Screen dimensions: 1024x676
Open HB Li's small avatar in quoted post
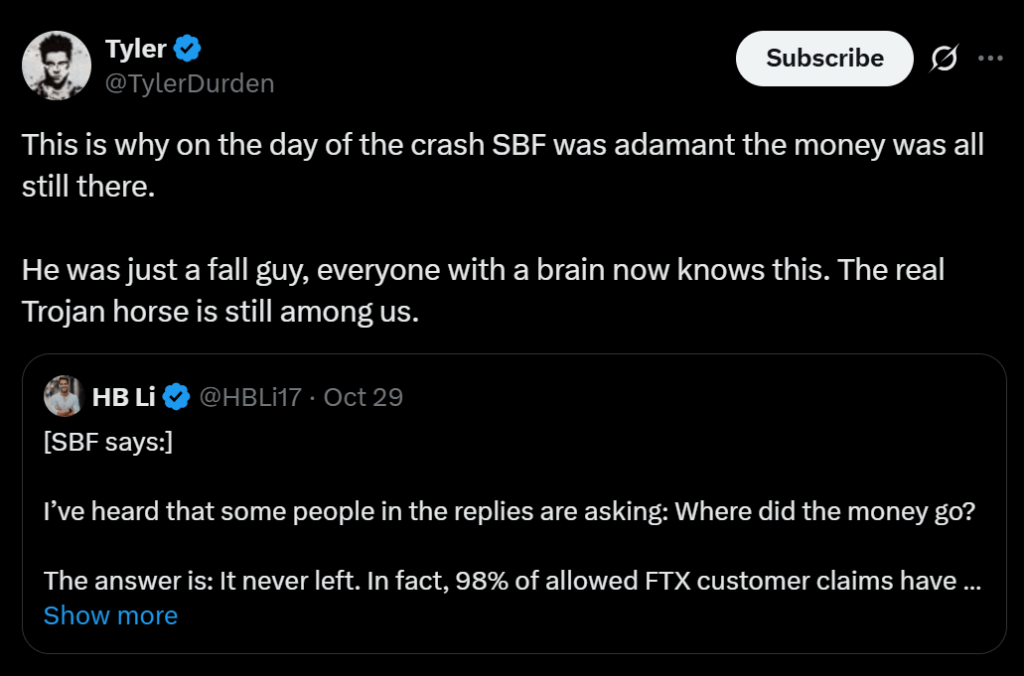click(x=62, y=398)
